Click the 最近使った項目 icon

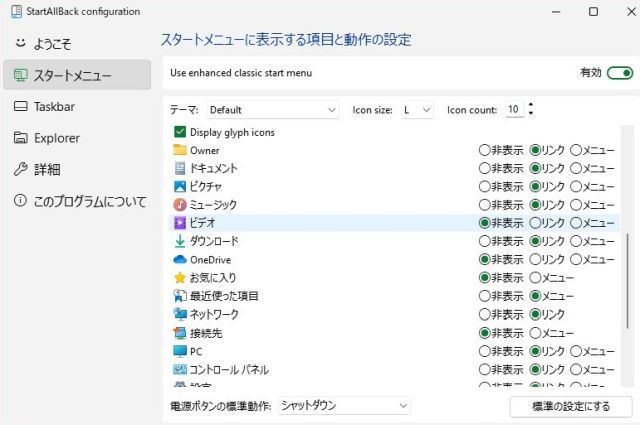(x=180, y=296)
